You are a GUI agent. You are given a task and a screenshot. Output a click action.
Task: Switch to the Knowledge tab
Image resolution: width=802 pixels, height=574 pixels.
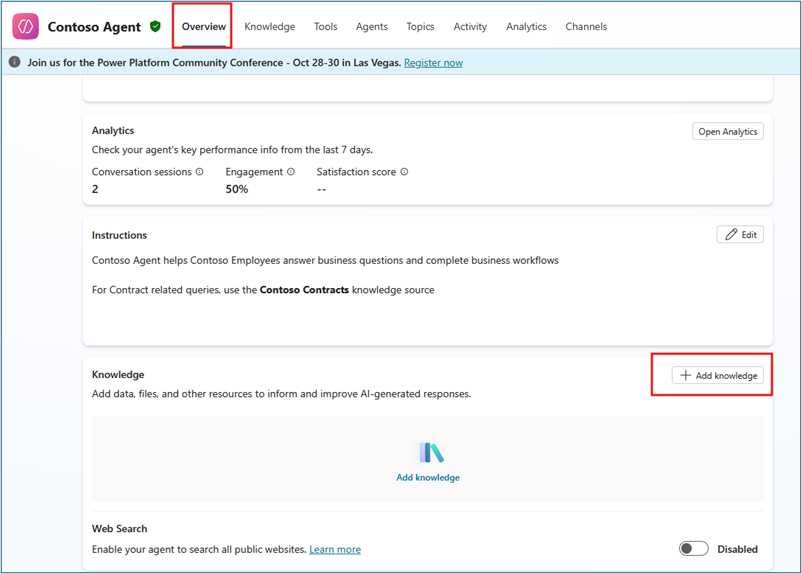click(270, 26)
